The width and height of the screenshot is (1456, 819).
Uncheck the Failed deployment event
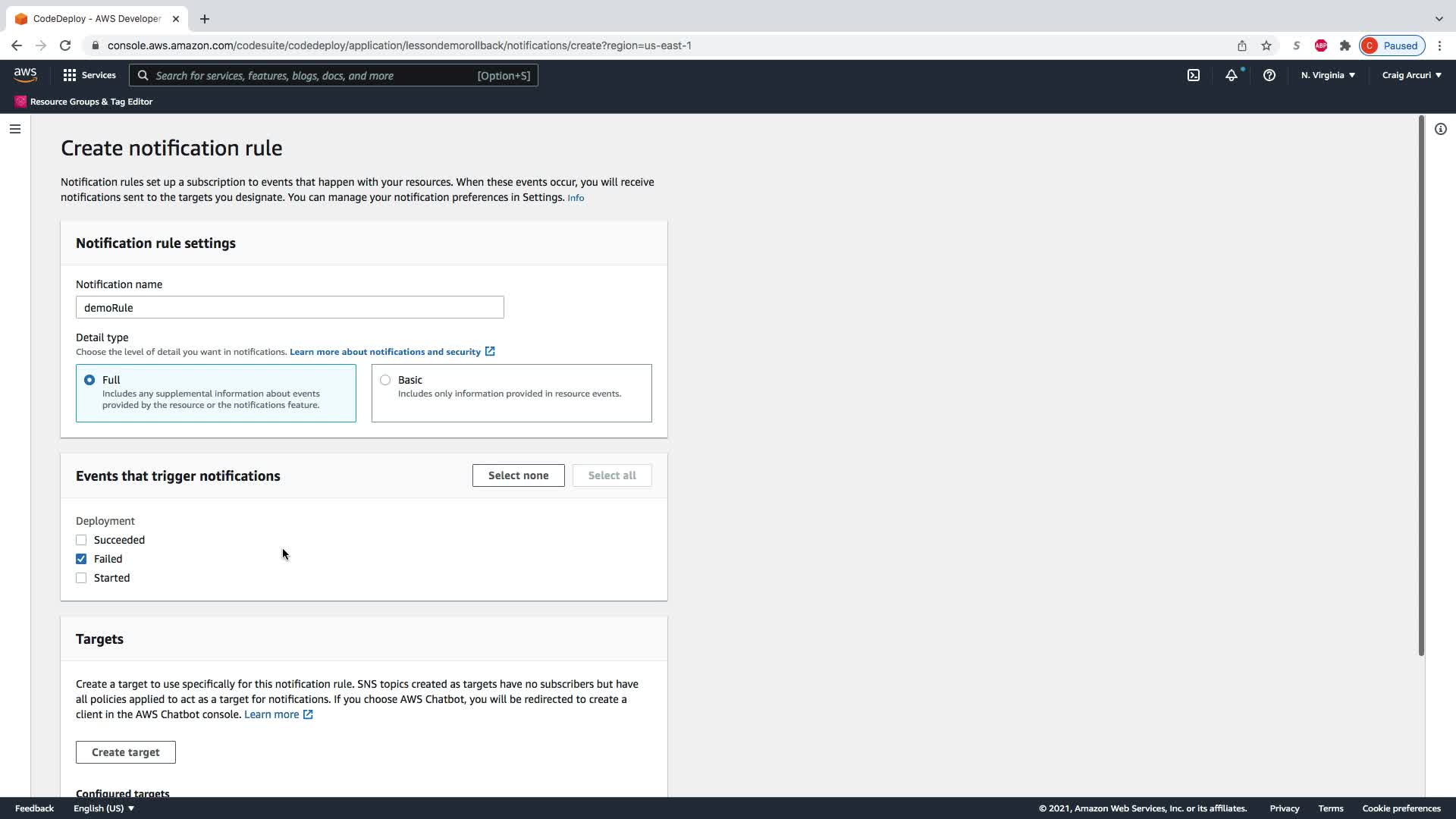click(x=81, y=559)
